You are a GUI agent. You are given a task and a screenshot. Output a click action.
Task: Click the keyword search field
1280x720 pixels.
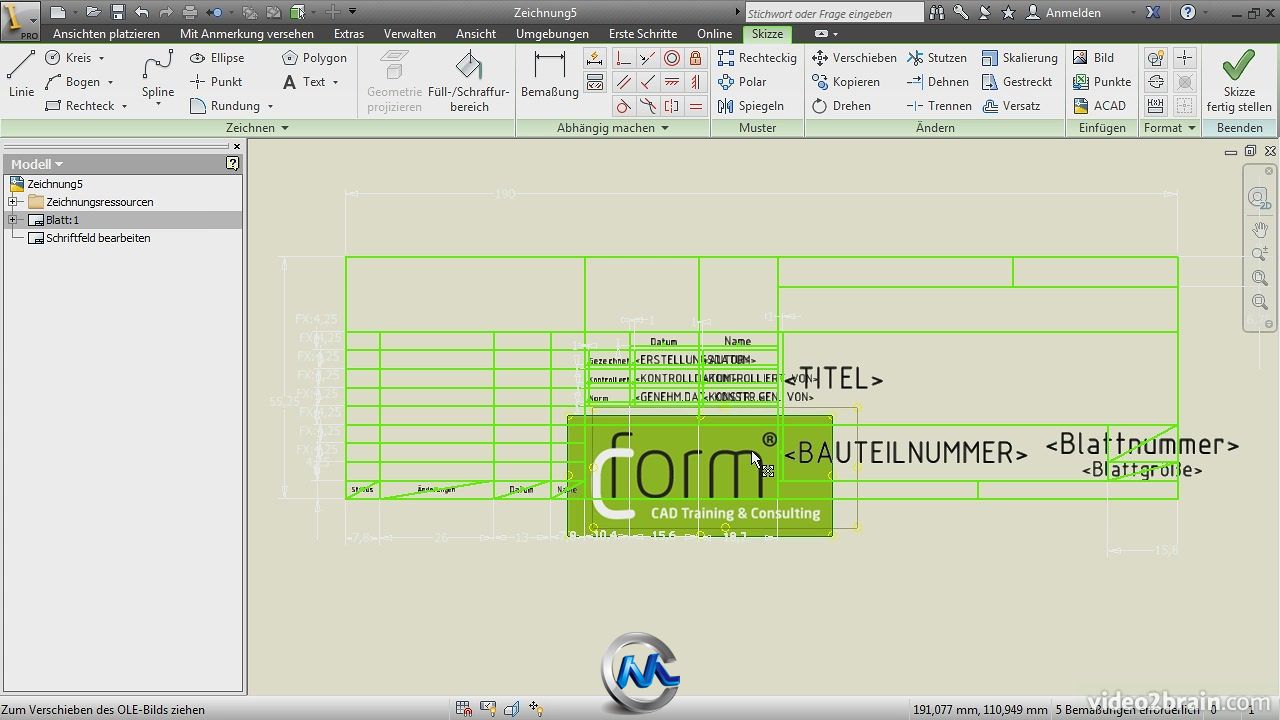point(834,13)
